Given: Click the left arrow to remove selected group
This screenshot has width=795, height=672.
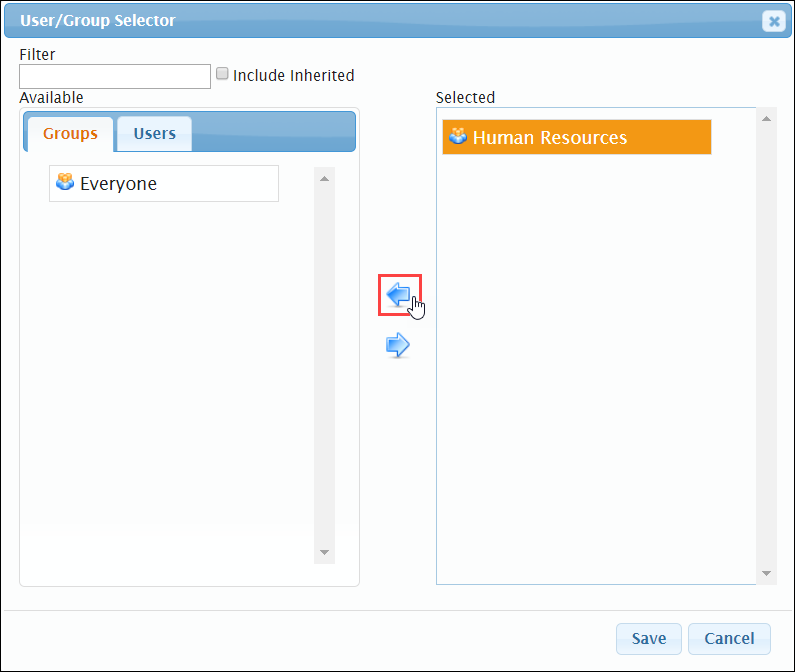Looking at the screenshot, I should point(399,294).
